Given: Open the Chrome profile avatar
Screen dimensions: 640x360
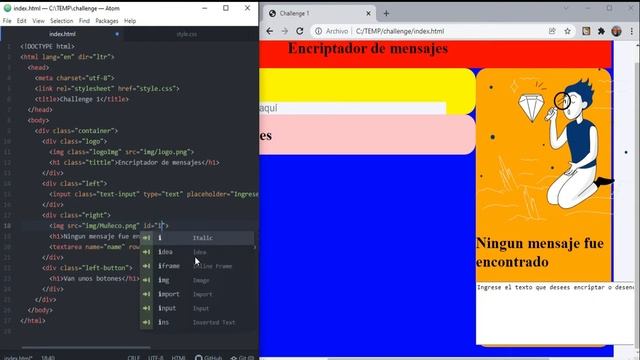Looking at the screenshot, I should [617, 31].
